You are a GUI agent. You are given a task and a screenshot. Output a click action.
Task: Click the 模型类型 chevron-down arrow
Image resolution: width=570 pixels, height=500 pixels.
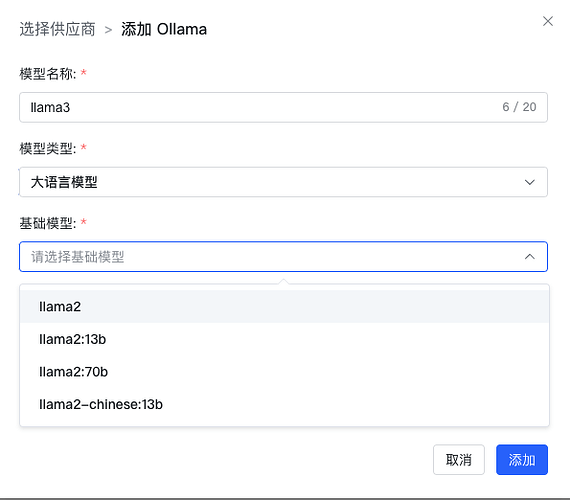[x=529, y=182]
